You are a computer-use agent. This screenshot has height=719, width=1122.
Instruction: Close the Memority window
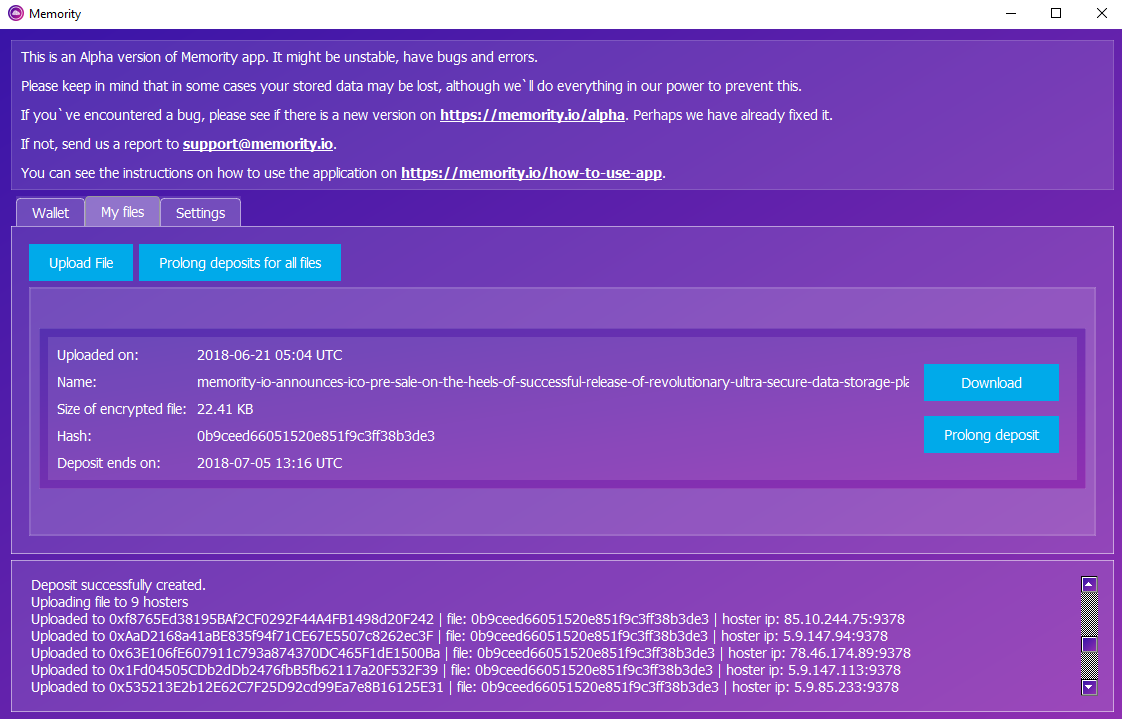pos(1101,14)
